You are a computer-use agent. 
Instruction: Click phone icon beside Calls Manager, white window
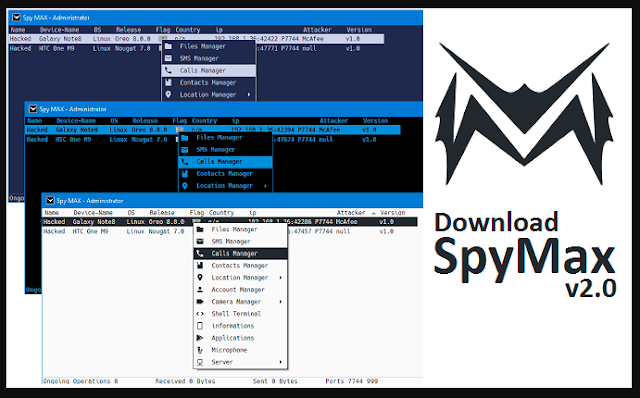[200, 253]
